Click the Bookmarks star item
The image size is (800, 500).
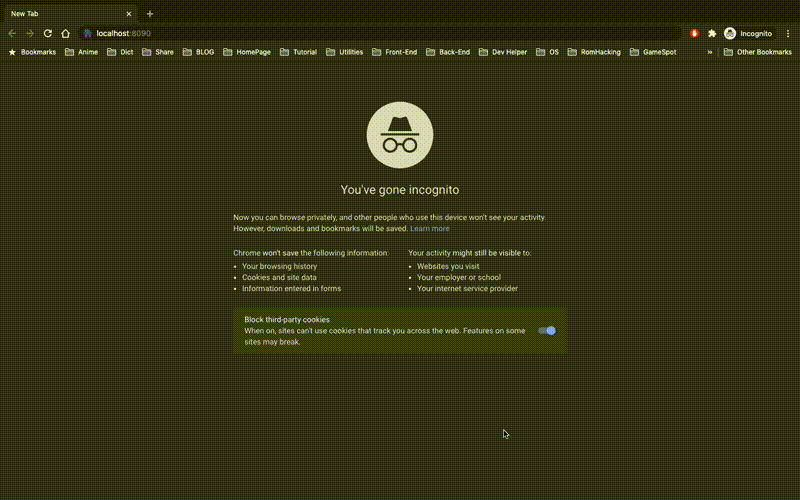(x=32, y=52)
